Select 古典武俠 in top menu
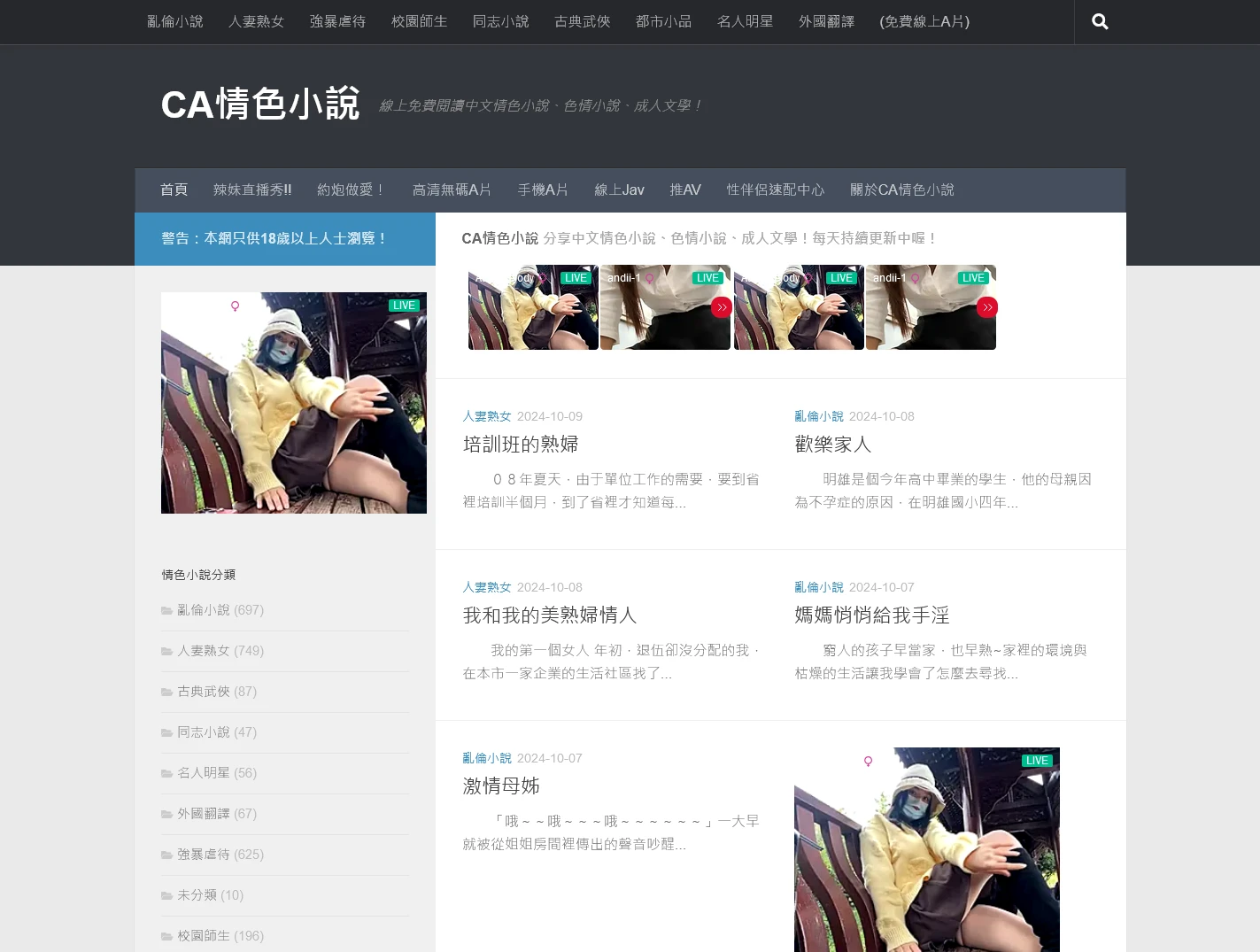The width and height of the screenshot is (1260, 952). tap(582, 21)
